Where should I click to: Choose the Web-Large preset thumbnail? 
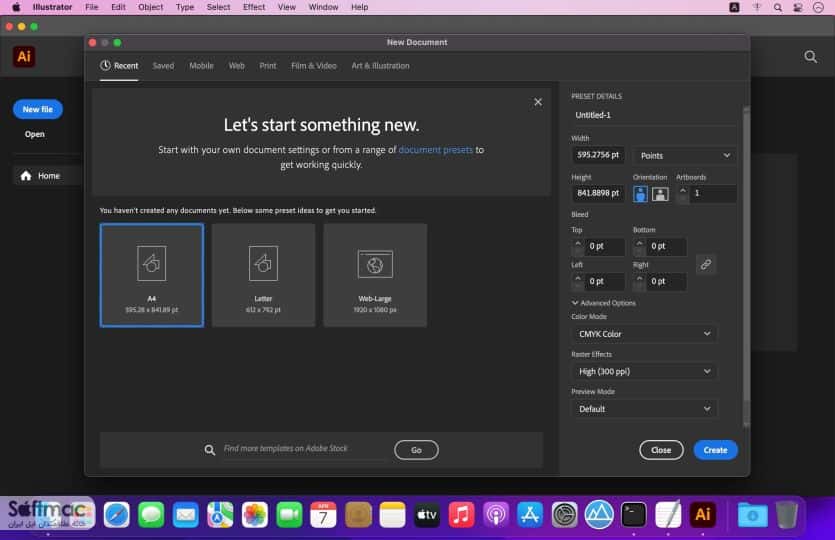[x=375, y=275]
